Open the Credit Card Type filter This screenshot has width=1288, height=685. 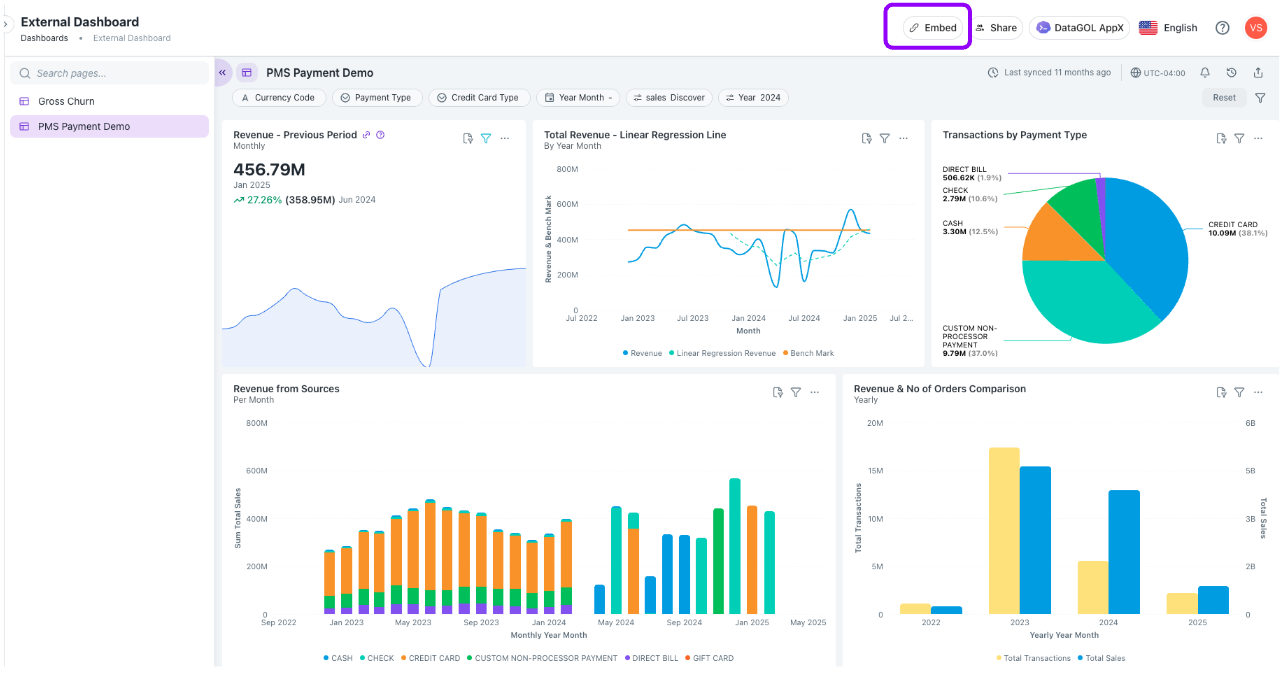pyautogui.click(x=479, y=98)
